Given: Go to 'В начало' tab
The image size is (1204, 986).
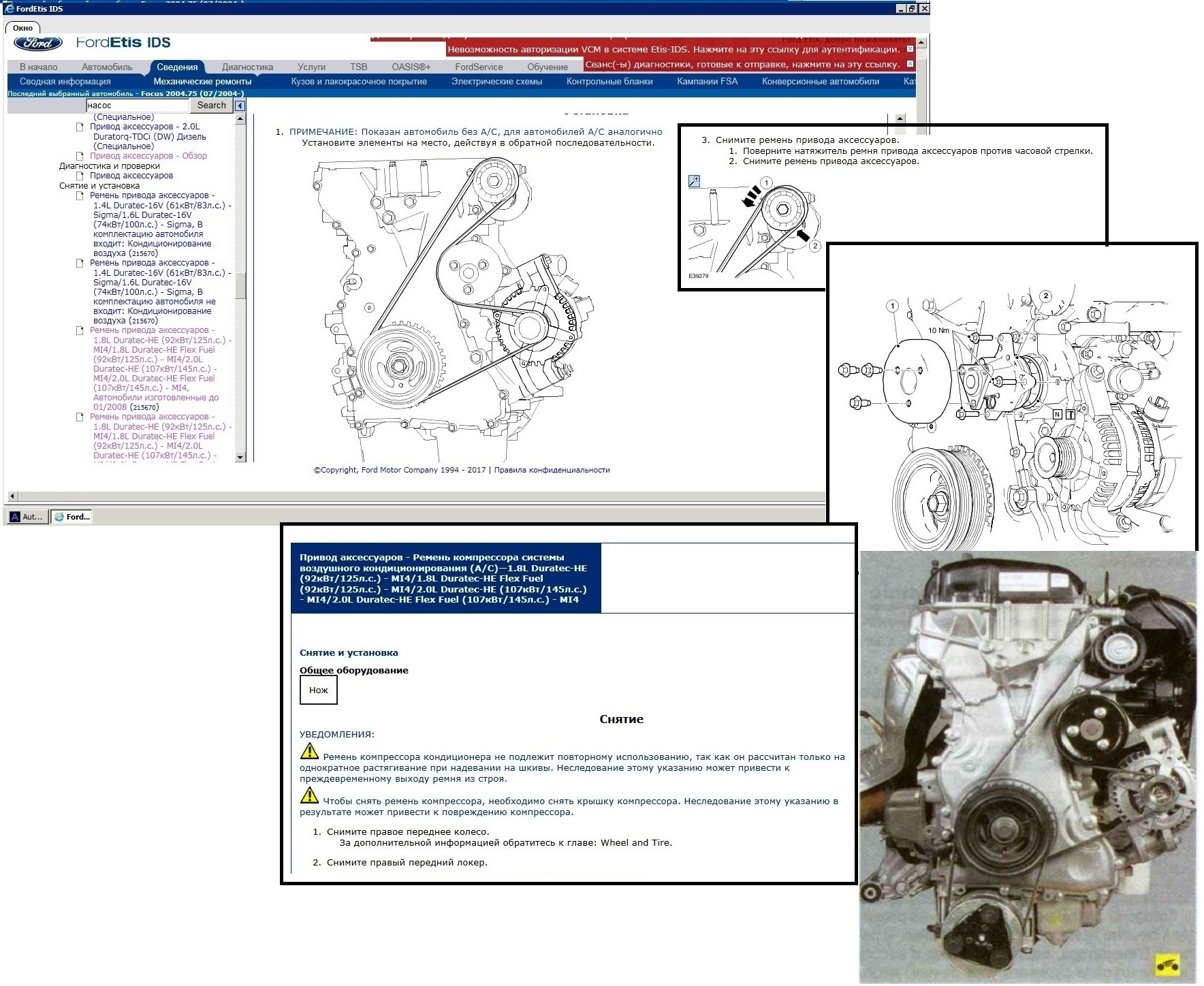Looking at the screenshot, I should point(39,67).
